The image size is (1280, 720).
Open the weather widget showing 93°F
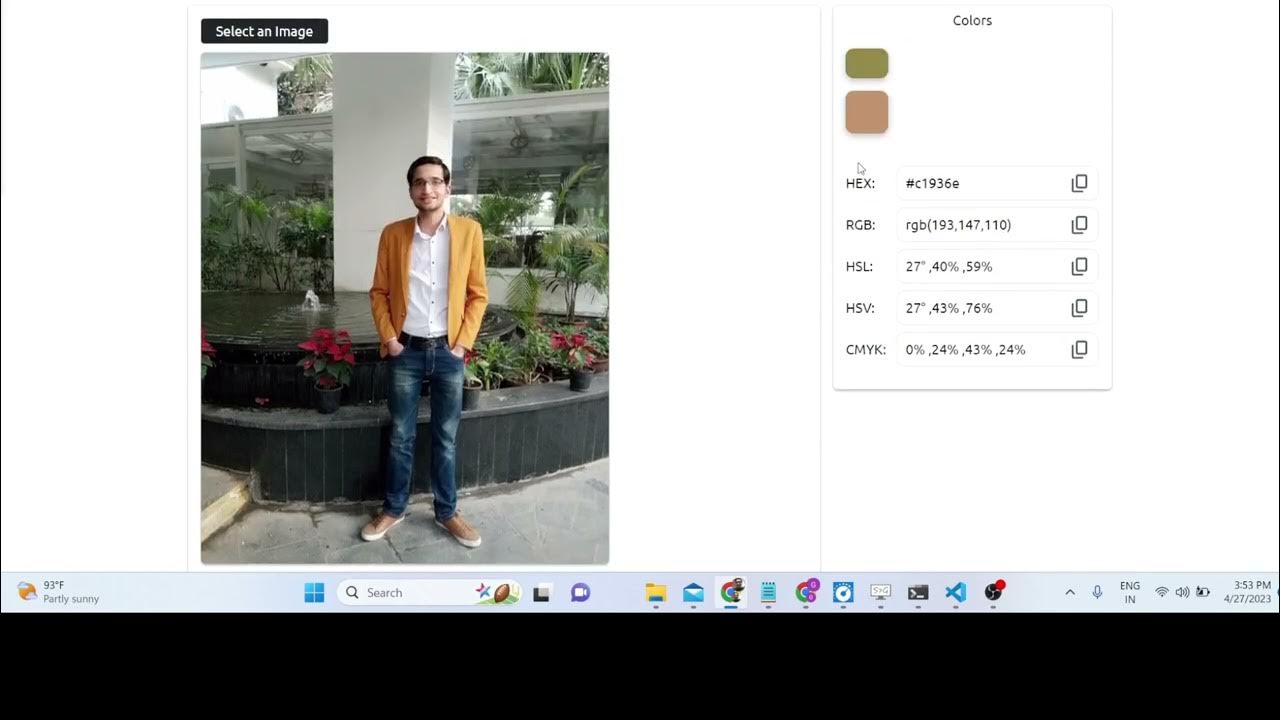(x=58, y=592)
